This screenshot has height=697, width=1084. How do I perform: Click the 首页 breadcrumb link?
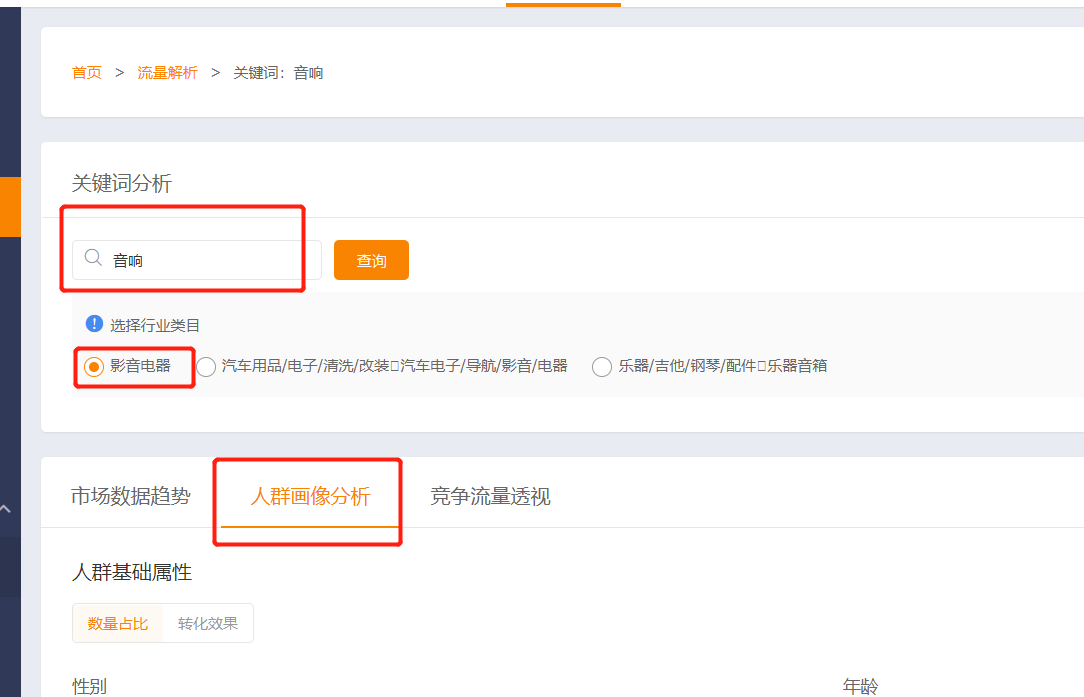pos(86,73)
